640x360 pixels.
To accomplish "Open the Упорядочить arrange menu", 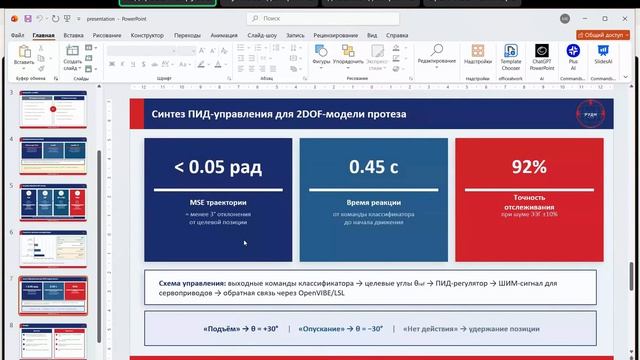I will click(348, 56).
